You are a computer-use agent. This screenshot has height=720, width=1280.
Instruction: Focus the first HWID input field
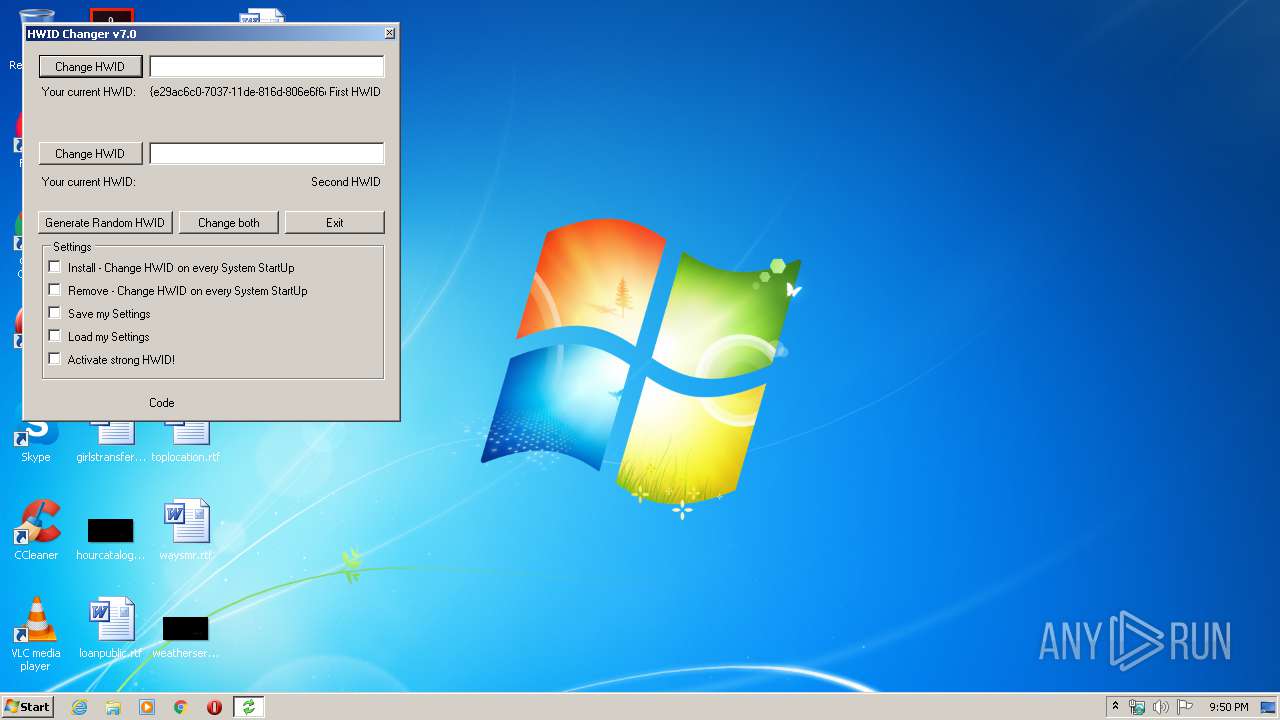(267, 67)
